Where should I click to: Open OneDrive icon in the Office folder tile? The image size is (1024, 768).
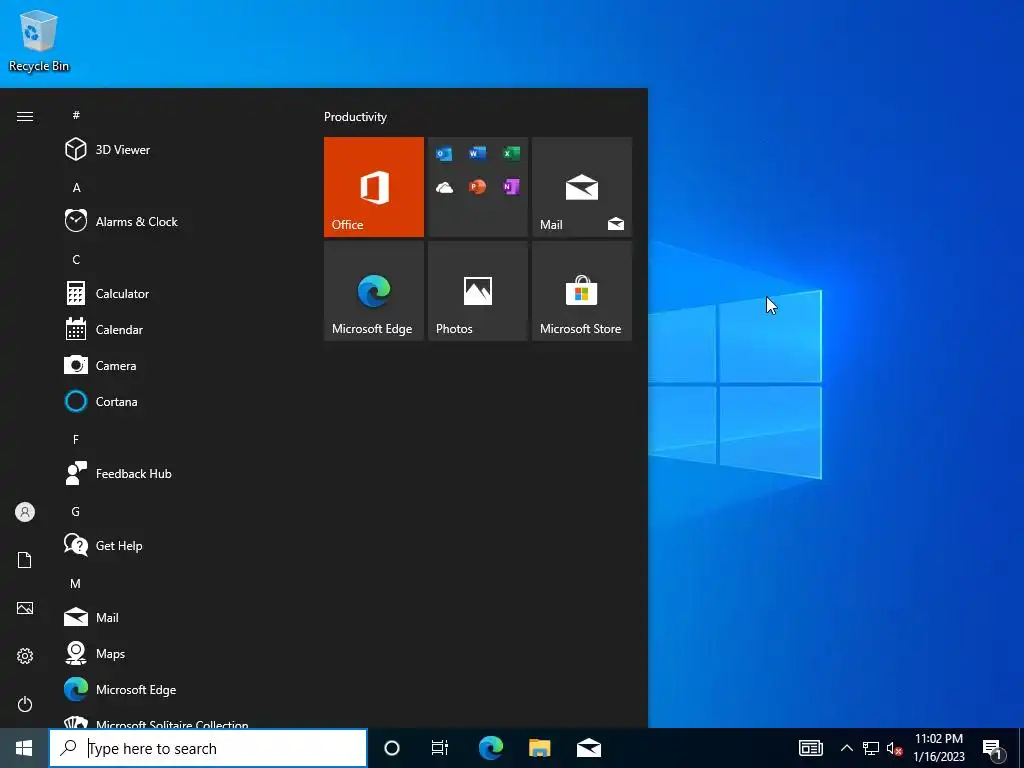444,188
